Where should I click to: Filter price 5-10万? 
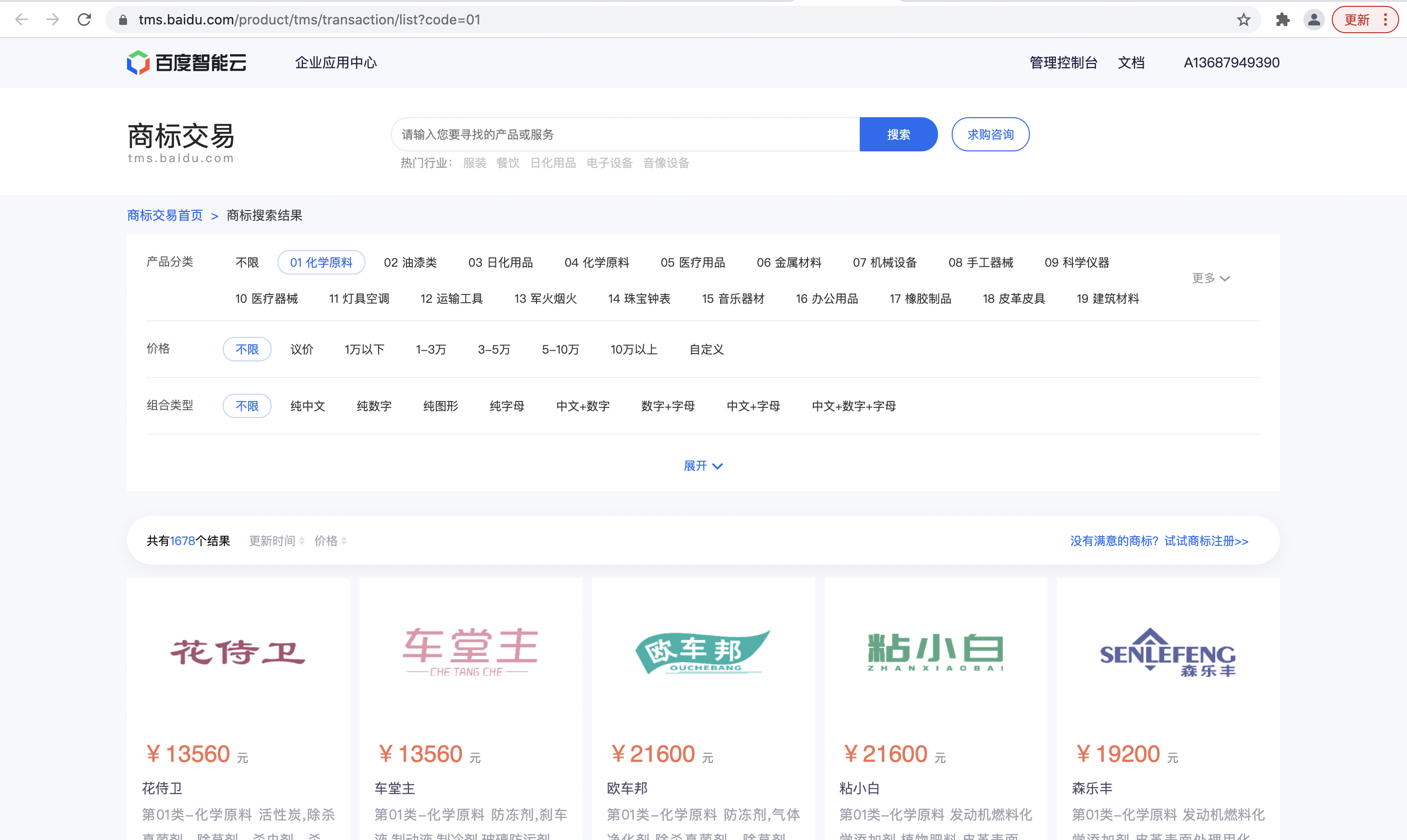(560, 349)
